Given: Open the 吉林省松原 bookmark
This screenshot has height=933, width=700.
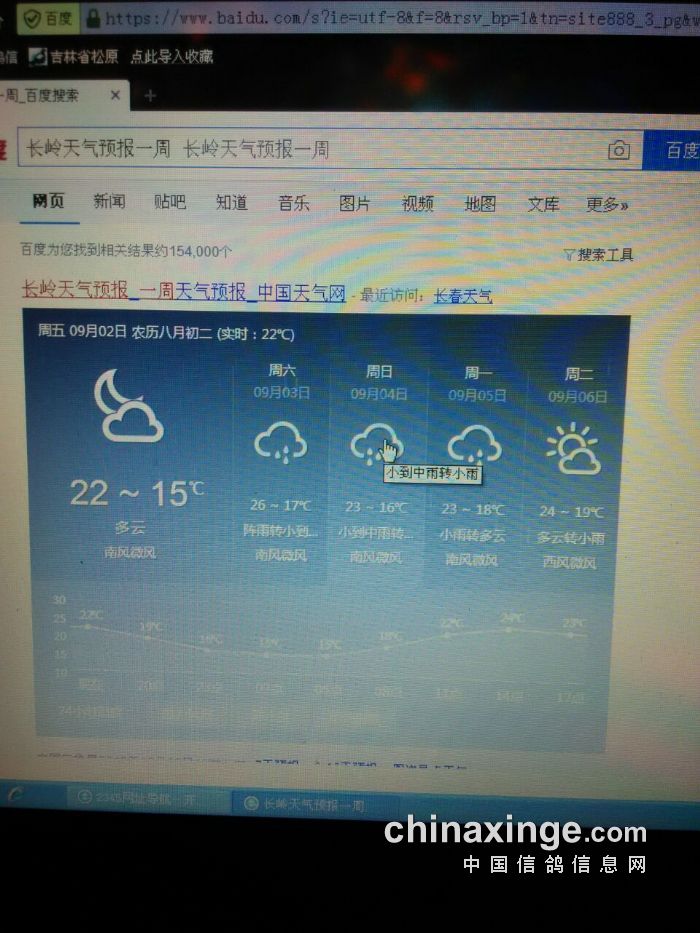Looking at the screenshot, I should coord(73,57).
